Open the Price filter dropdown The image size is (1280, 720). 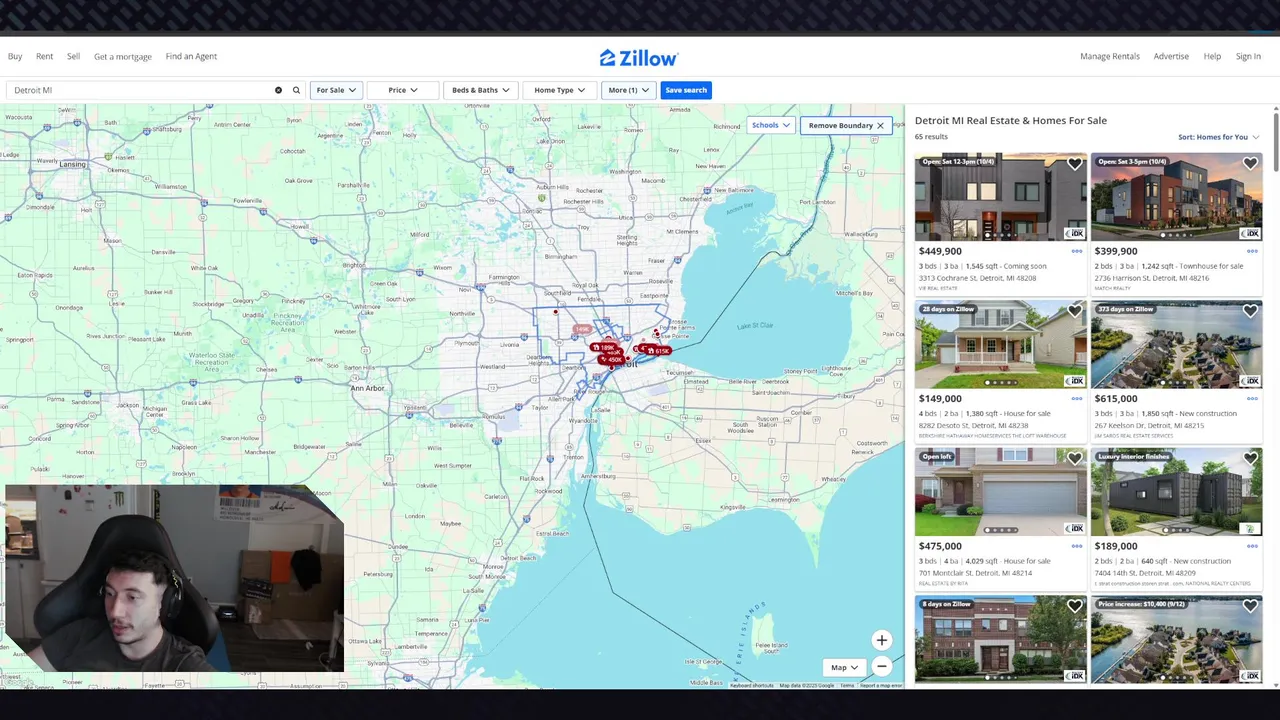(403, 90)
